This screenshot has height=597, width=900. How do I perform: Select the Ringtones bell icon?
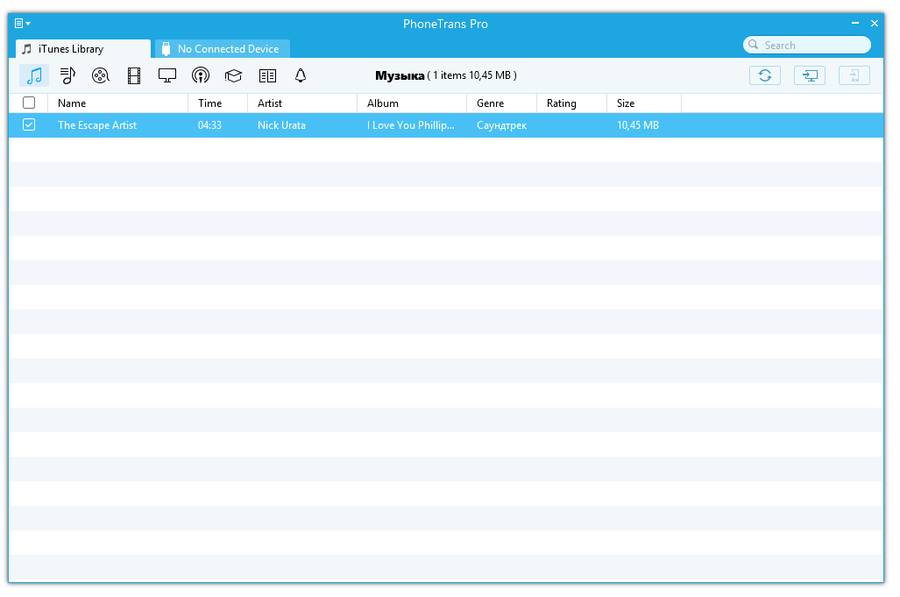pyautogui.click(x=300, y=75)
